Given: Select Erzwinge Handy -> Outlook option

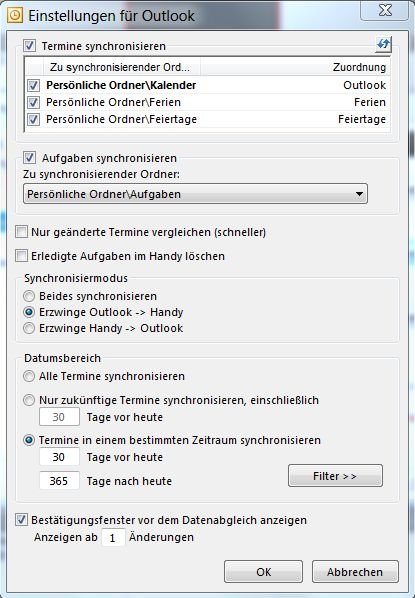Looking at the screenshot, I should point(29,328).
